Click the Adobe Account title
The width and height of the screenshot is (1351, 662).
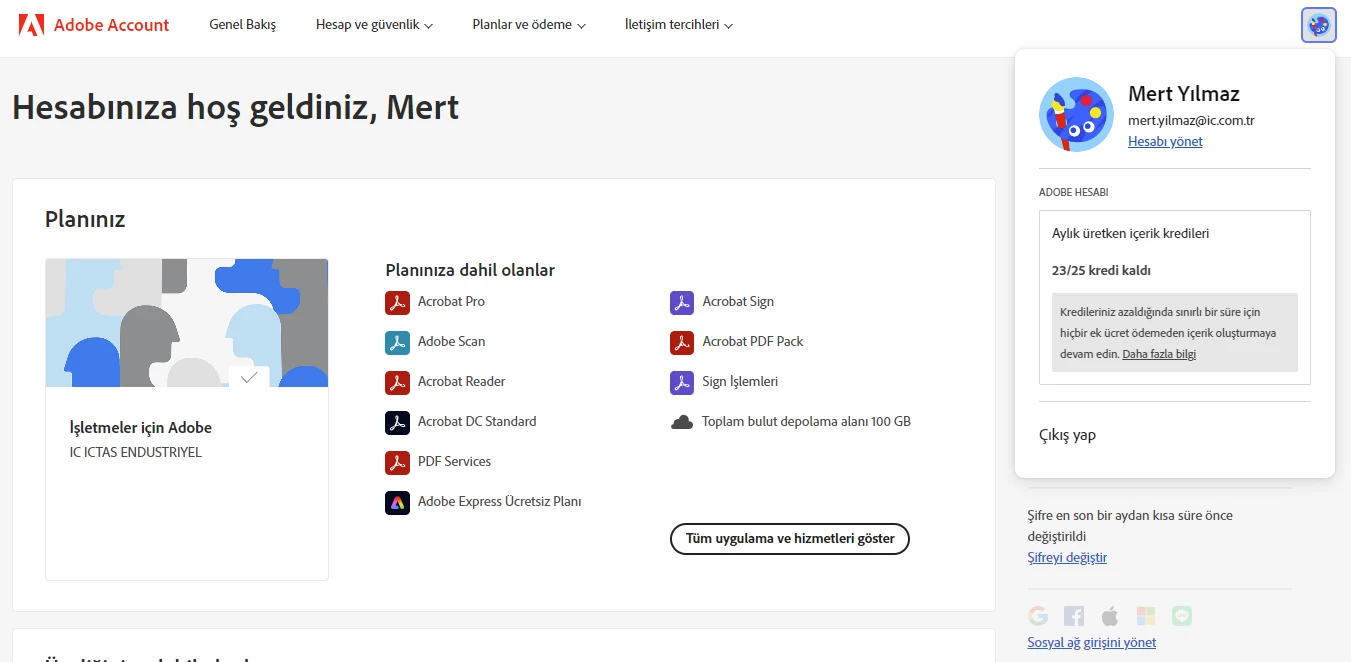112,25
